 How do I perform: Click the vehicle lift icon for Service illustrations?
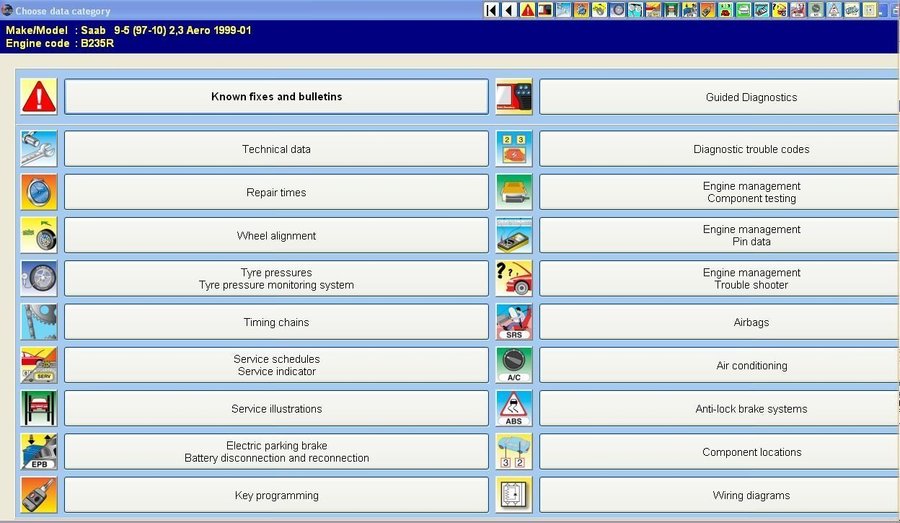[x=39, y=409]
